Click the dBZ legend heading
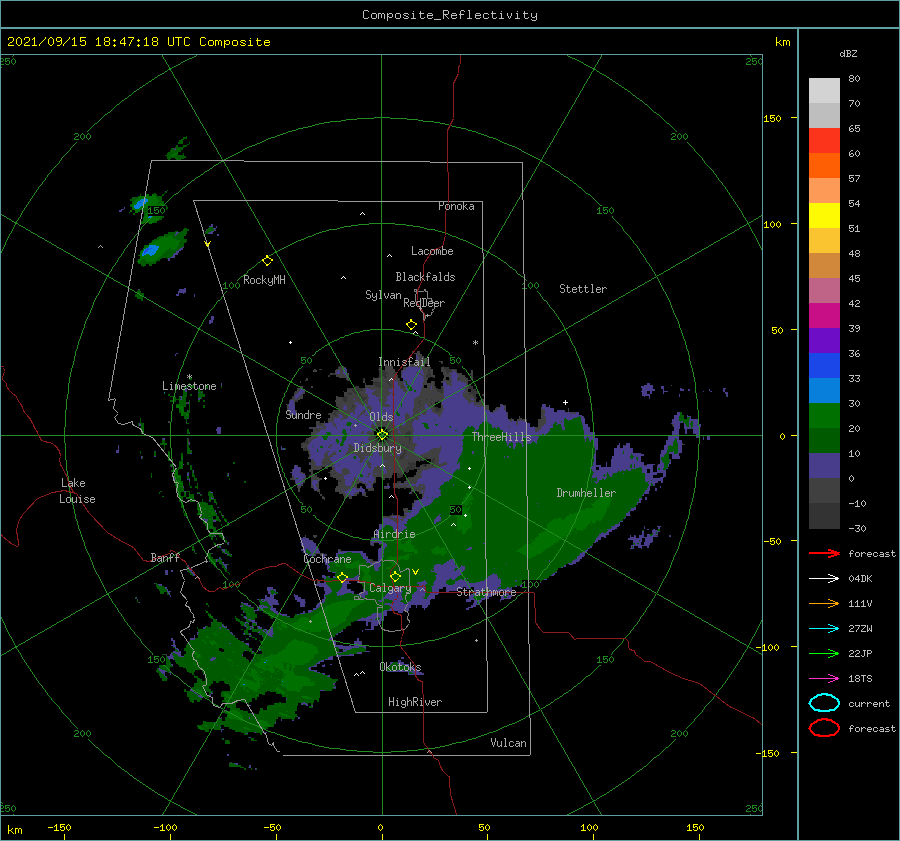 click(848, 54)
